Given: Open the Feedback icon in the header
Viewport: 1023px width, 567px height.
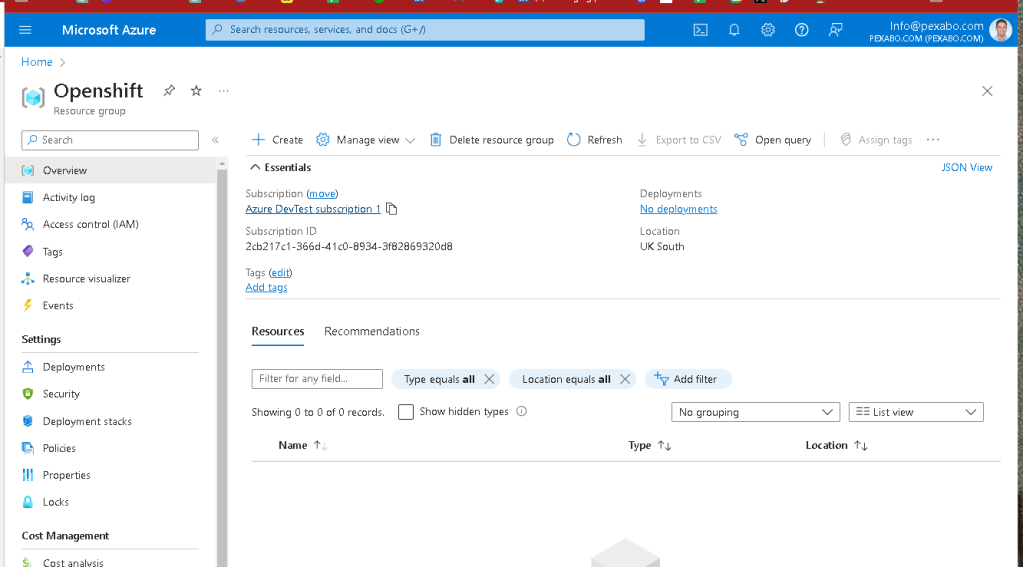Looking at the screenshot, I should tap(835, 30).
